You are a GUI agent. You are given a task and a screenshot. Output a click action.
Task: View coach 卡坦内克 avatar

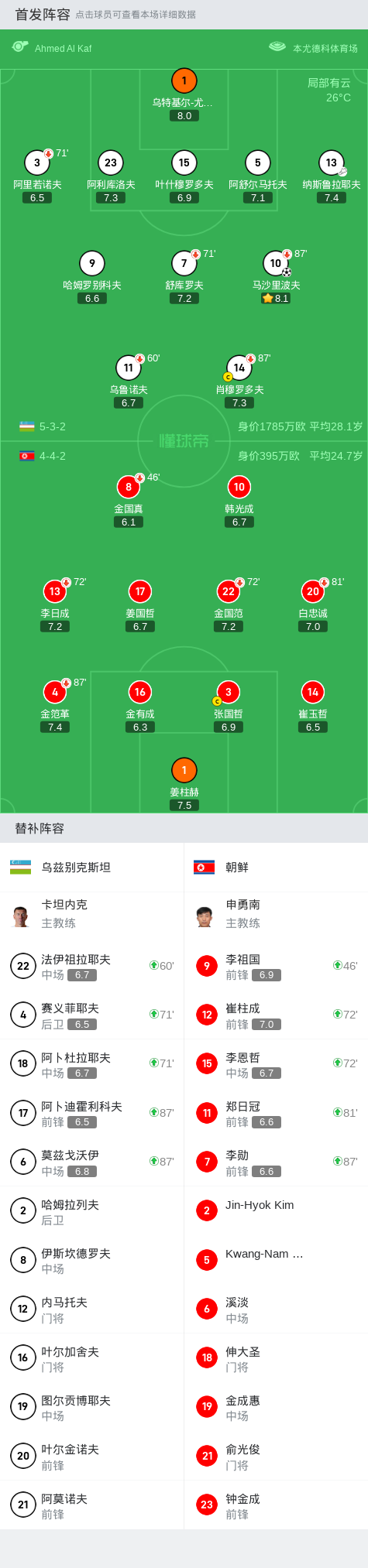(x=21, y=916)
